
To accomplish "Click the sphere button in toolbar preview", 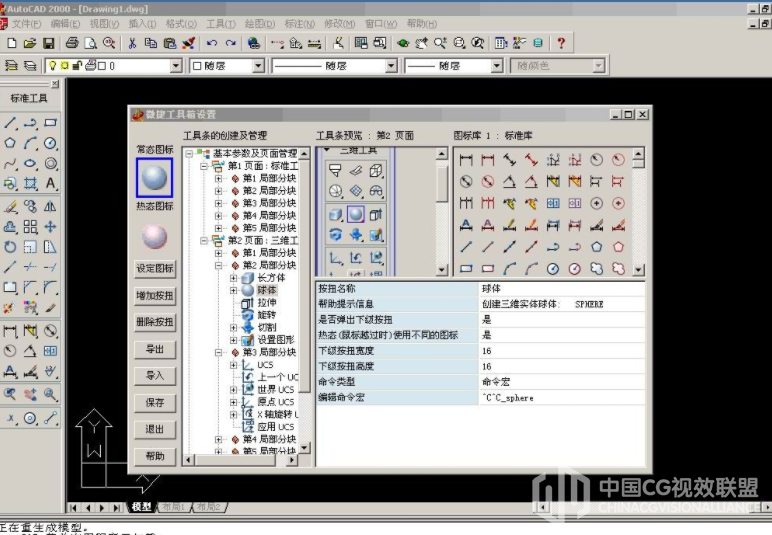I will (x=355, y=215).
